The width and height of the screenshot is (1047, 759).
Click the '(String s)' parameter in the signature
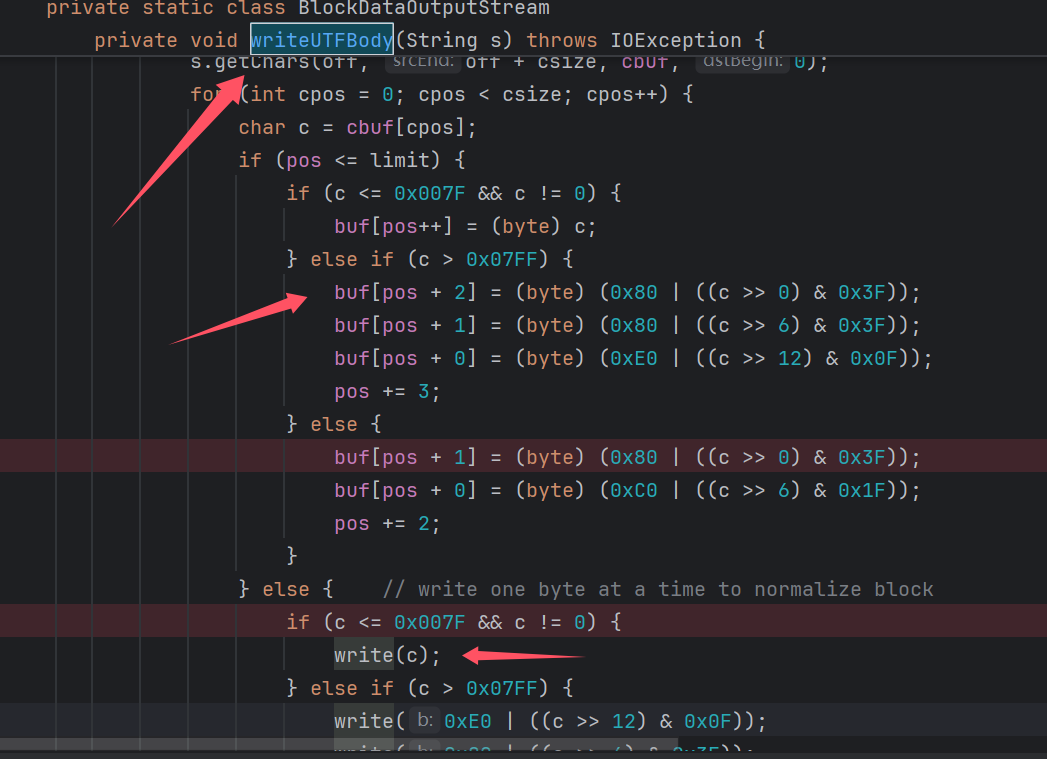tap(454, 40)
